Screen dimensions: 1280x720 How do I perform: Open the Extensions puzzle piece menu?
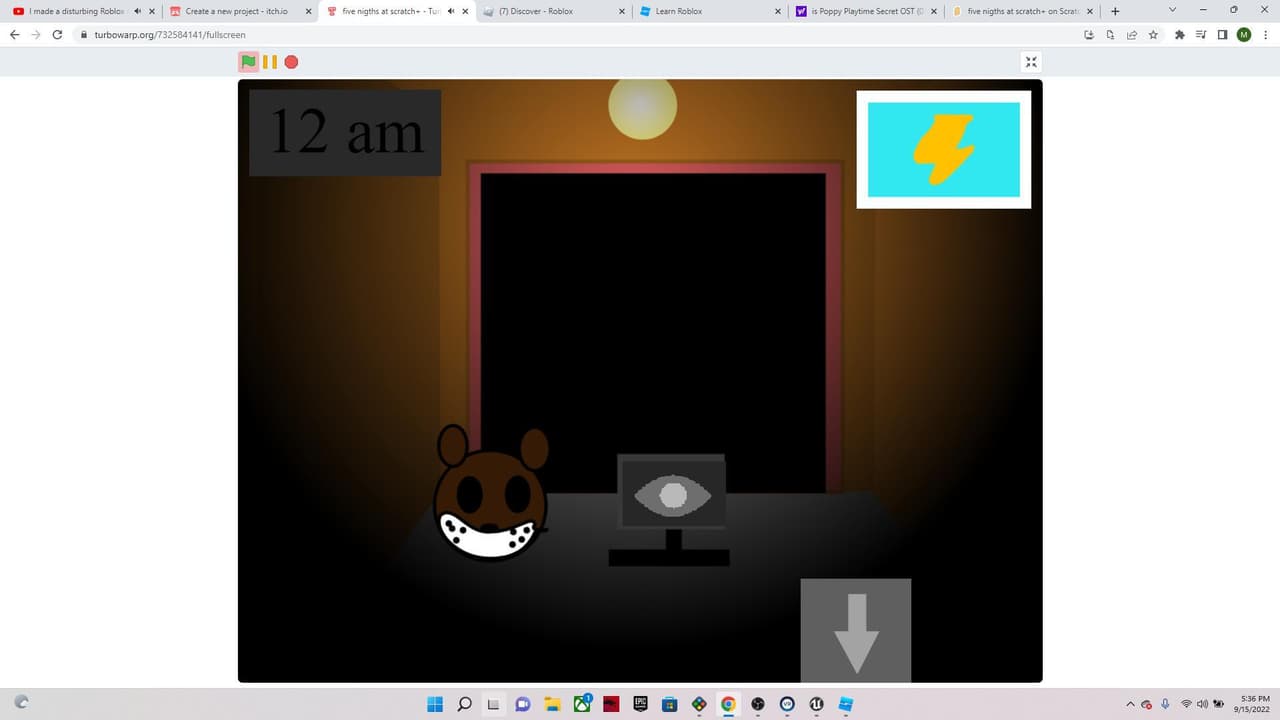click(1180, 34)
